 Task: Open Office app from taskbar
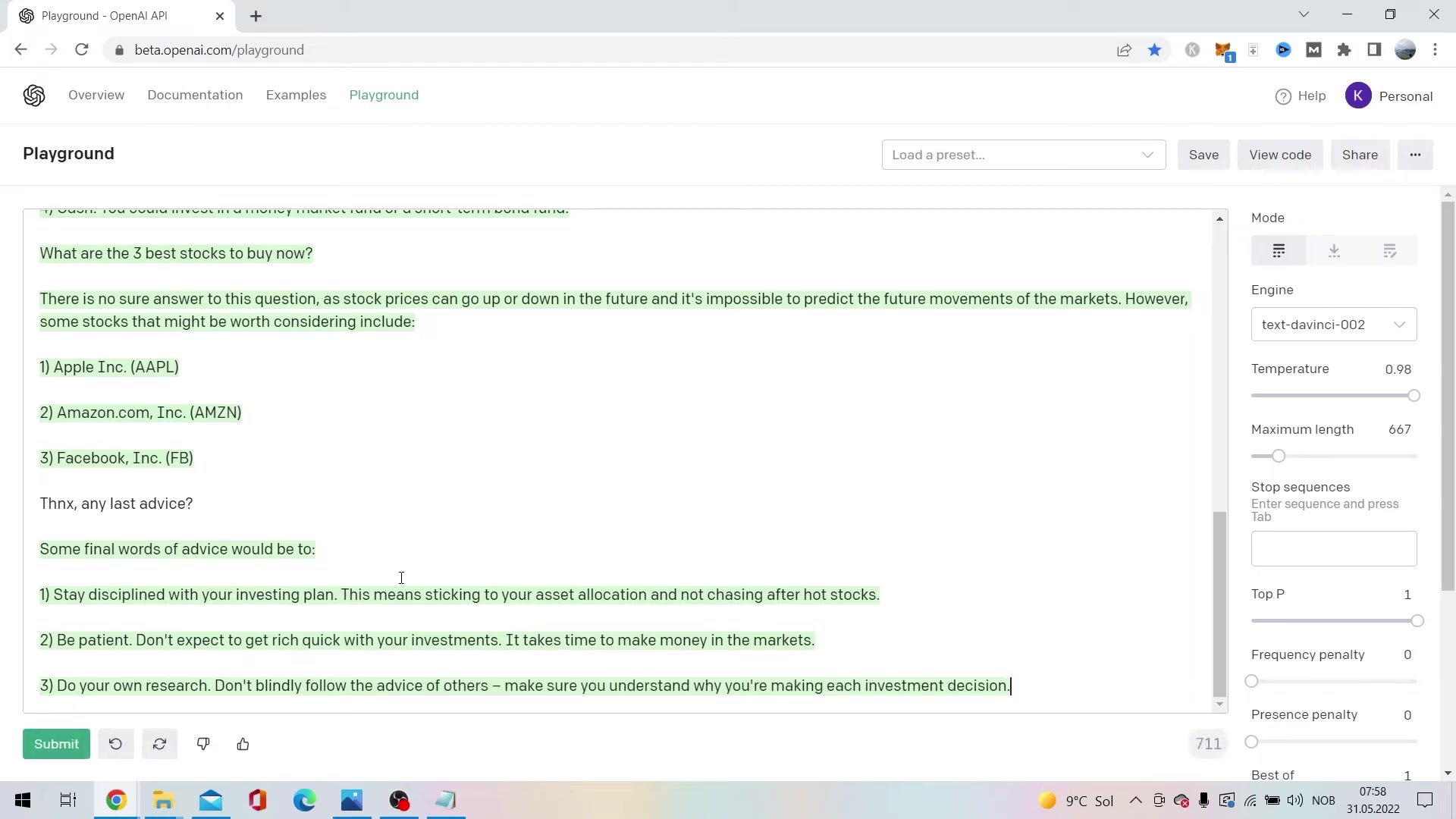[258, 800]
